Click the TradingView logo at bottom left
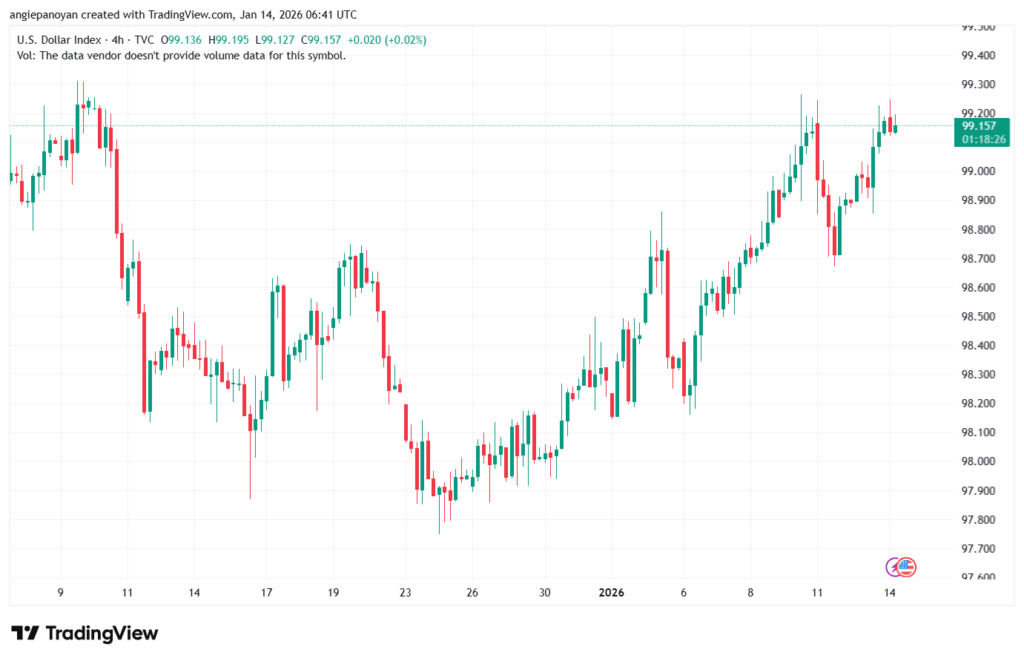 [84, 633]
